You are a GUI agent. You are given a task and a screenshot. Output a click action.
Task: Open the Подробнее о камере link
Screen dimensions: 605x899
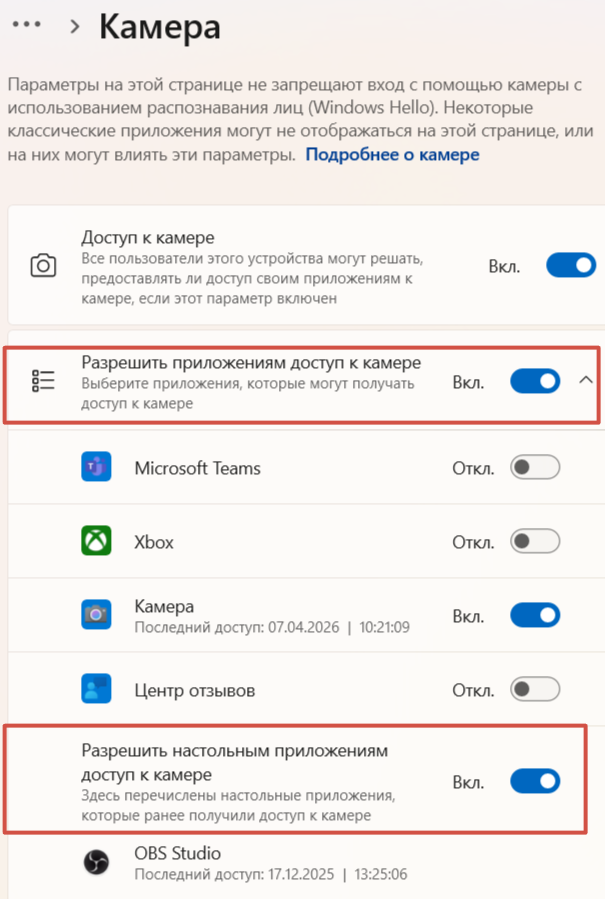tap(392, 155)
